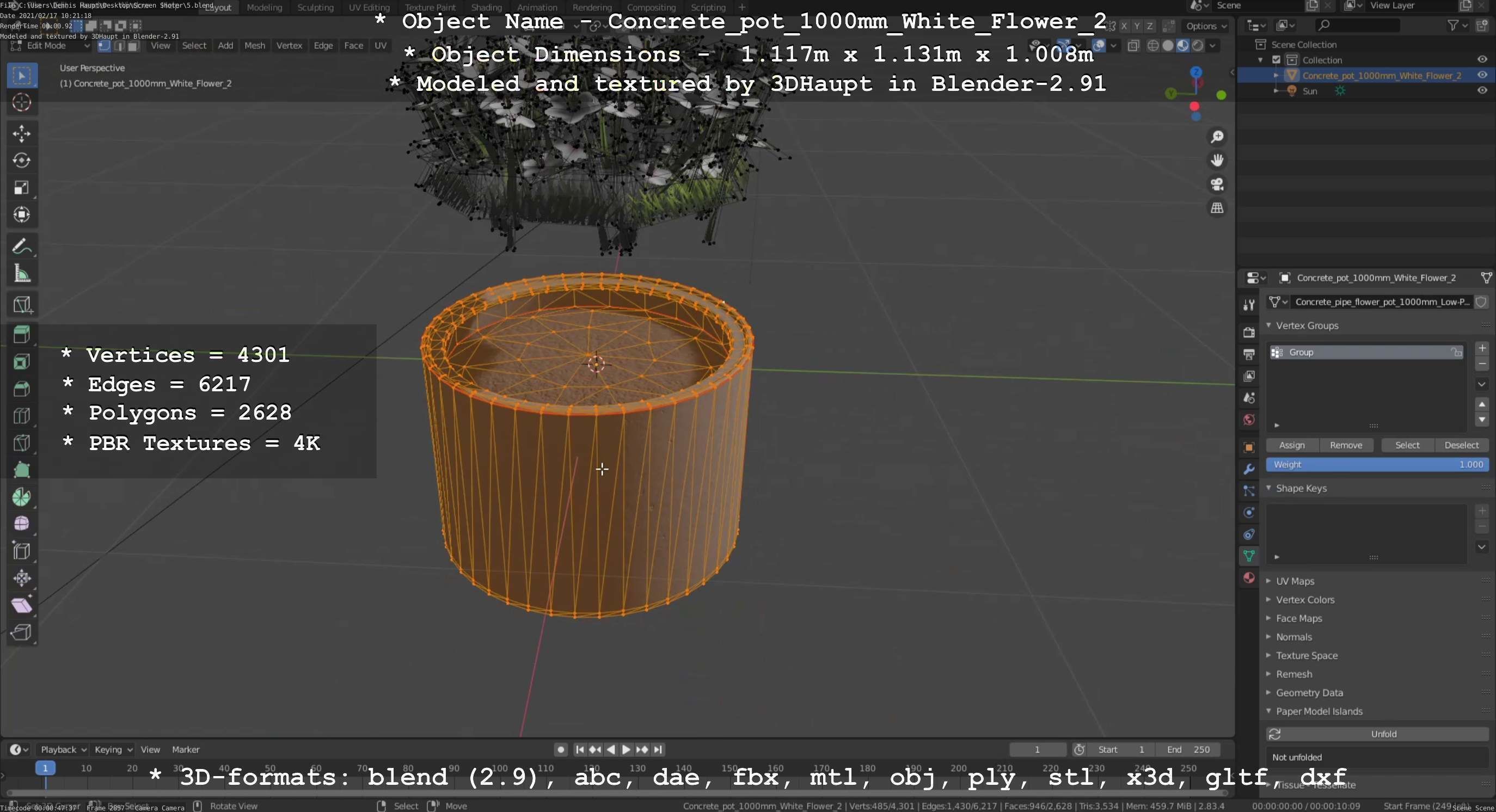The width and height of the screenshot is (1496, 812).
Task: Click the Assign vertex group button
Action: coord(1292,445)
